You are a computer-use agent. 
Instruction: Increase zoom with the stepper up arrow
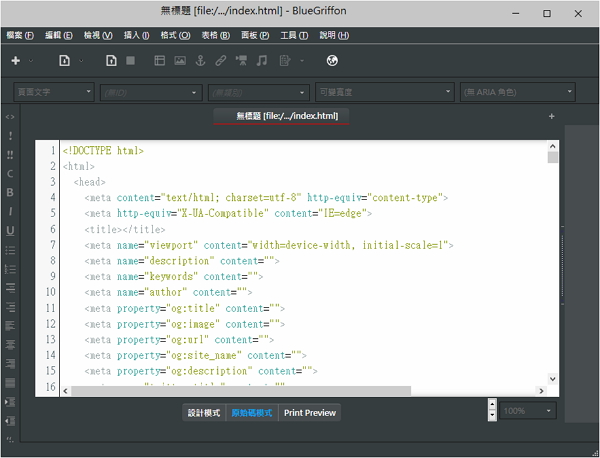492,404
